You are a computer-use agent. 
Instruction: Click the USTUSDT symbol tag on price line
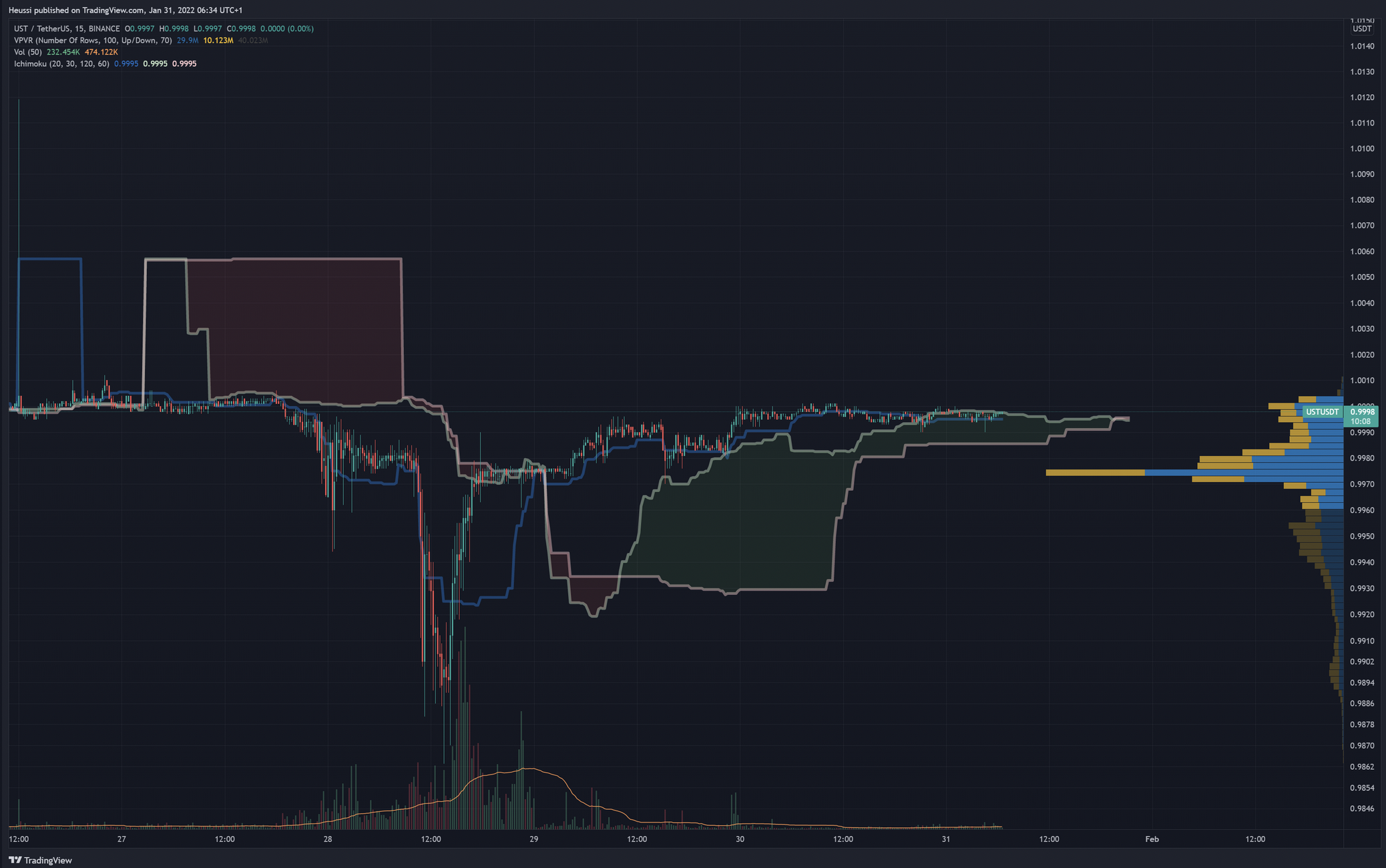pyautogui.click(x=1322, y=412)
